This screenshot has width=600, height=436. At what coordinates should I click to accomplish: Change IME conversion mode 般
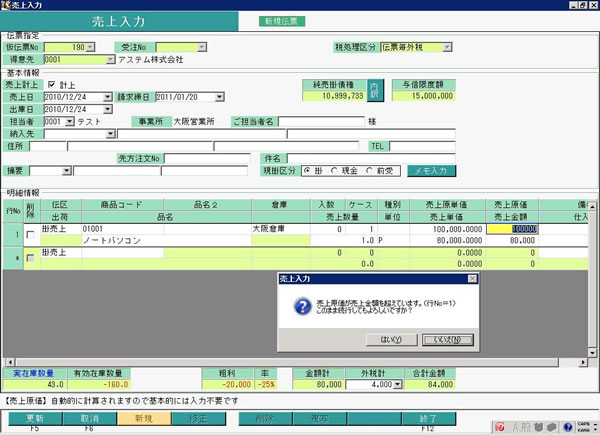[526, 427]
